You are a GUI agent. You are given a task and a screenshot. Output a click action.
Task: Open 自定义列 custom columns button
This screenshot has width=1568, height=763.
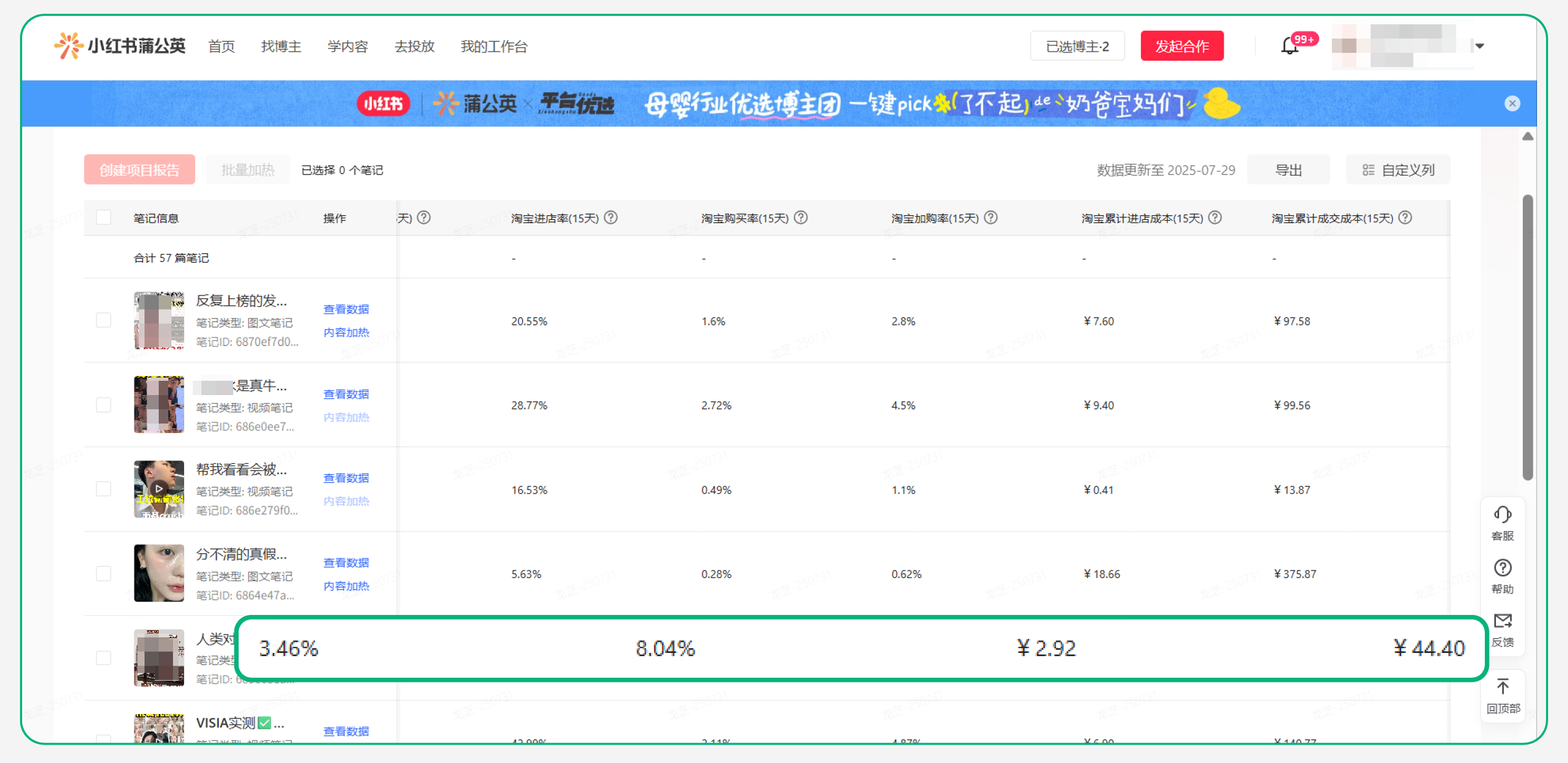(1398, 170)
